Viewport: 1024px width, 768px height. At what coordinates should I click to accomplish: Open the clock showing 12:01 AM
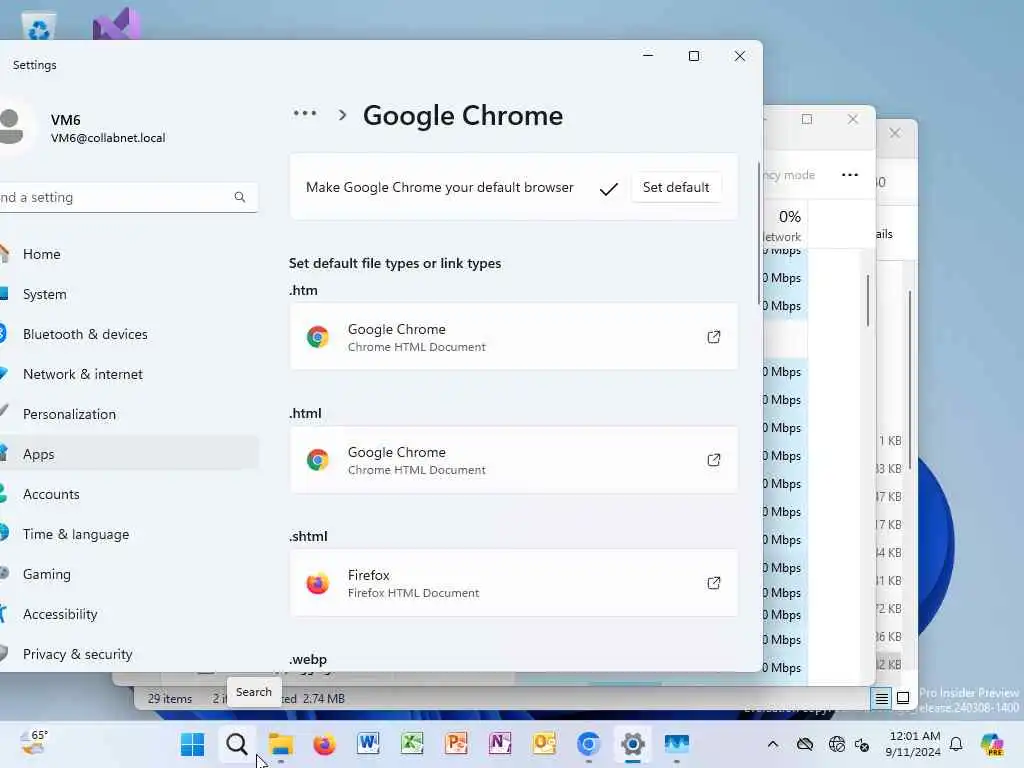914,744
